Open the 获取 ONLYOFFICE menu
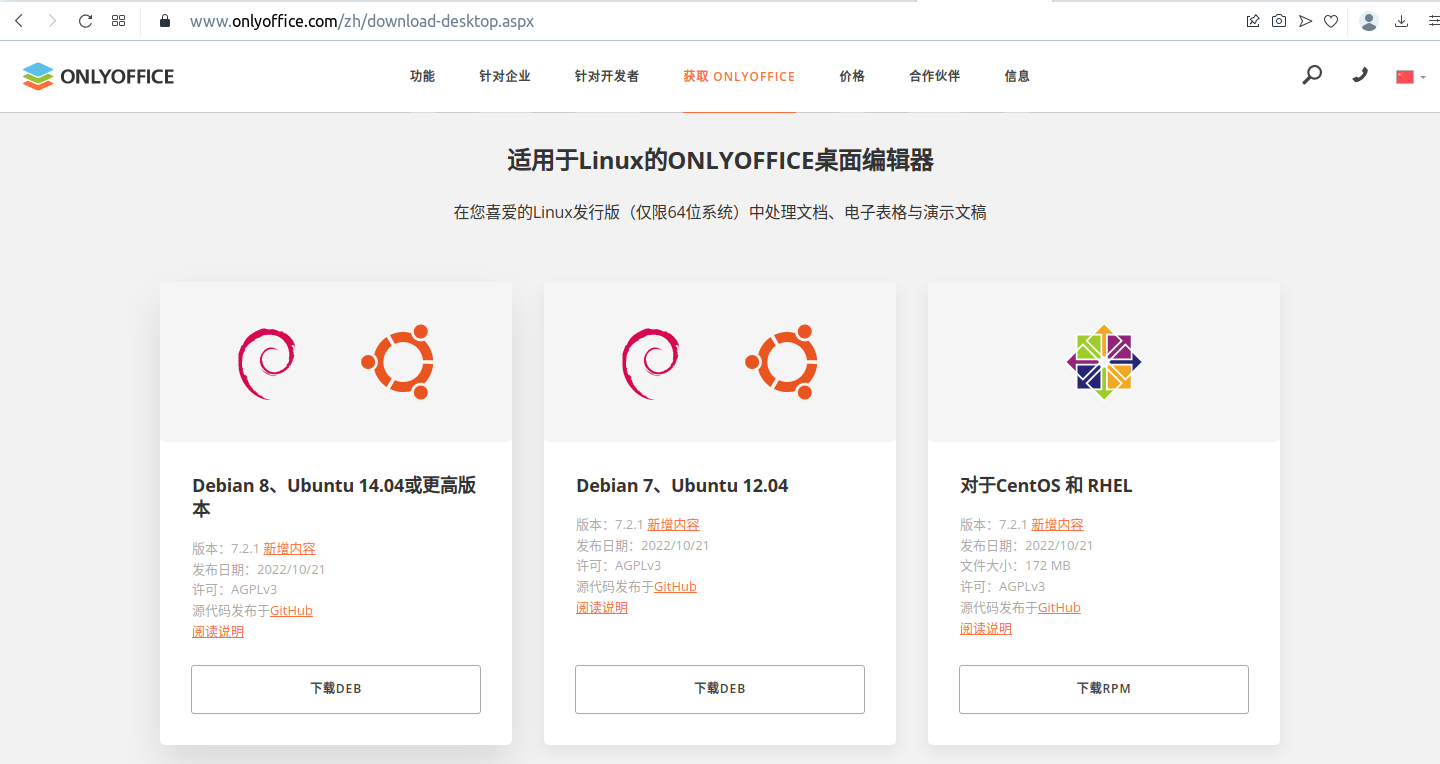 [x=739, y=76]
